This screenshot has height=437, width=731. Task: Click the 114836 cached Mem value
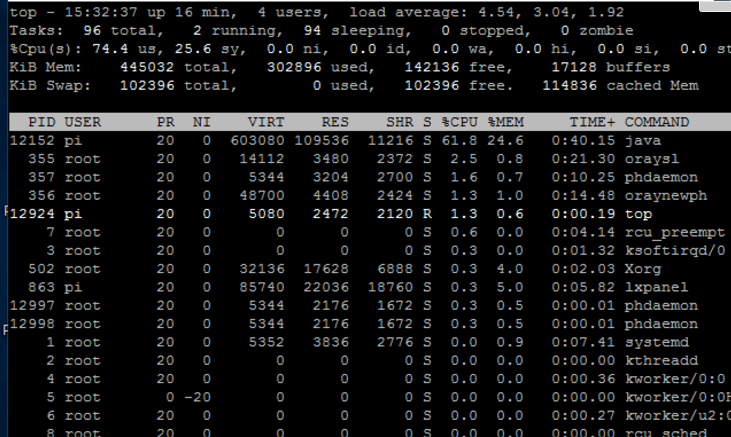(569, 86)
